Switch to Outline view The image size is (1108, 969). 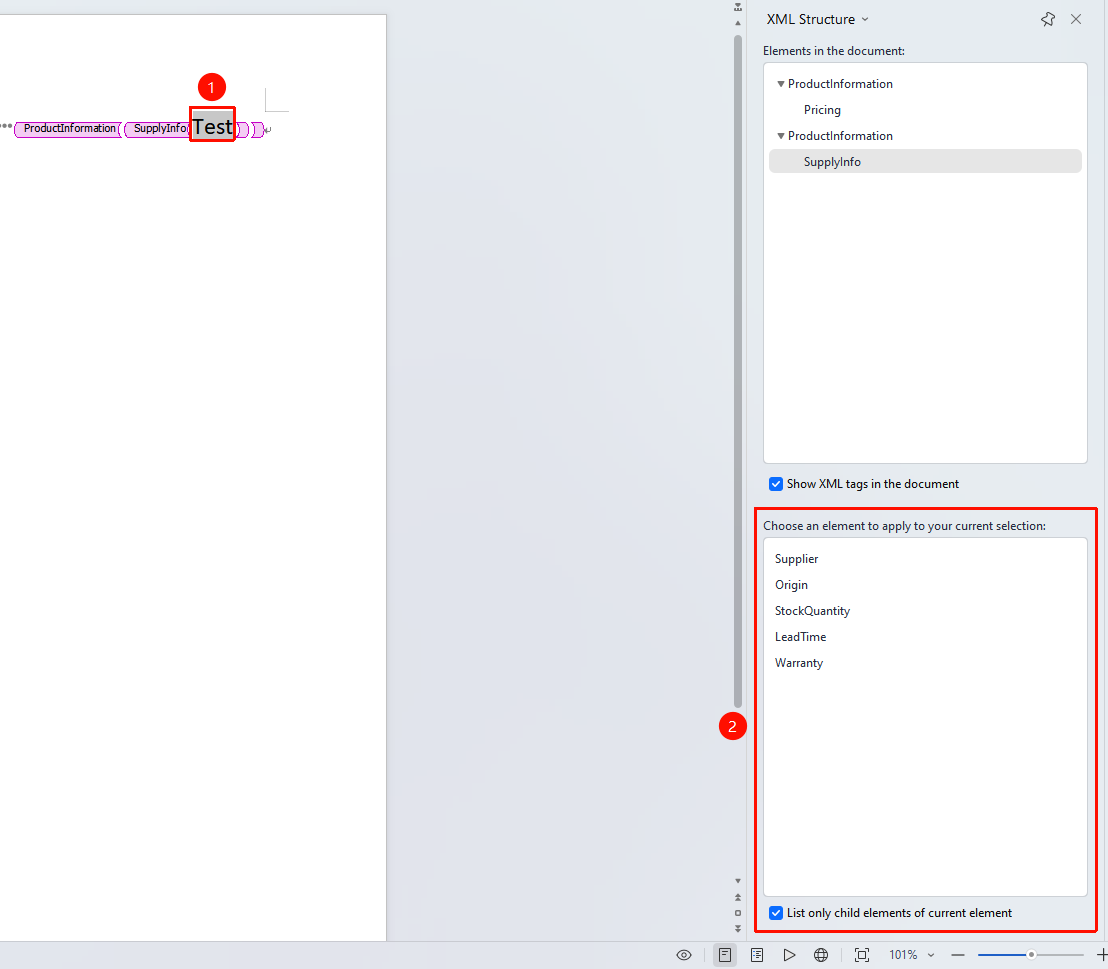(x=757, y=955)
